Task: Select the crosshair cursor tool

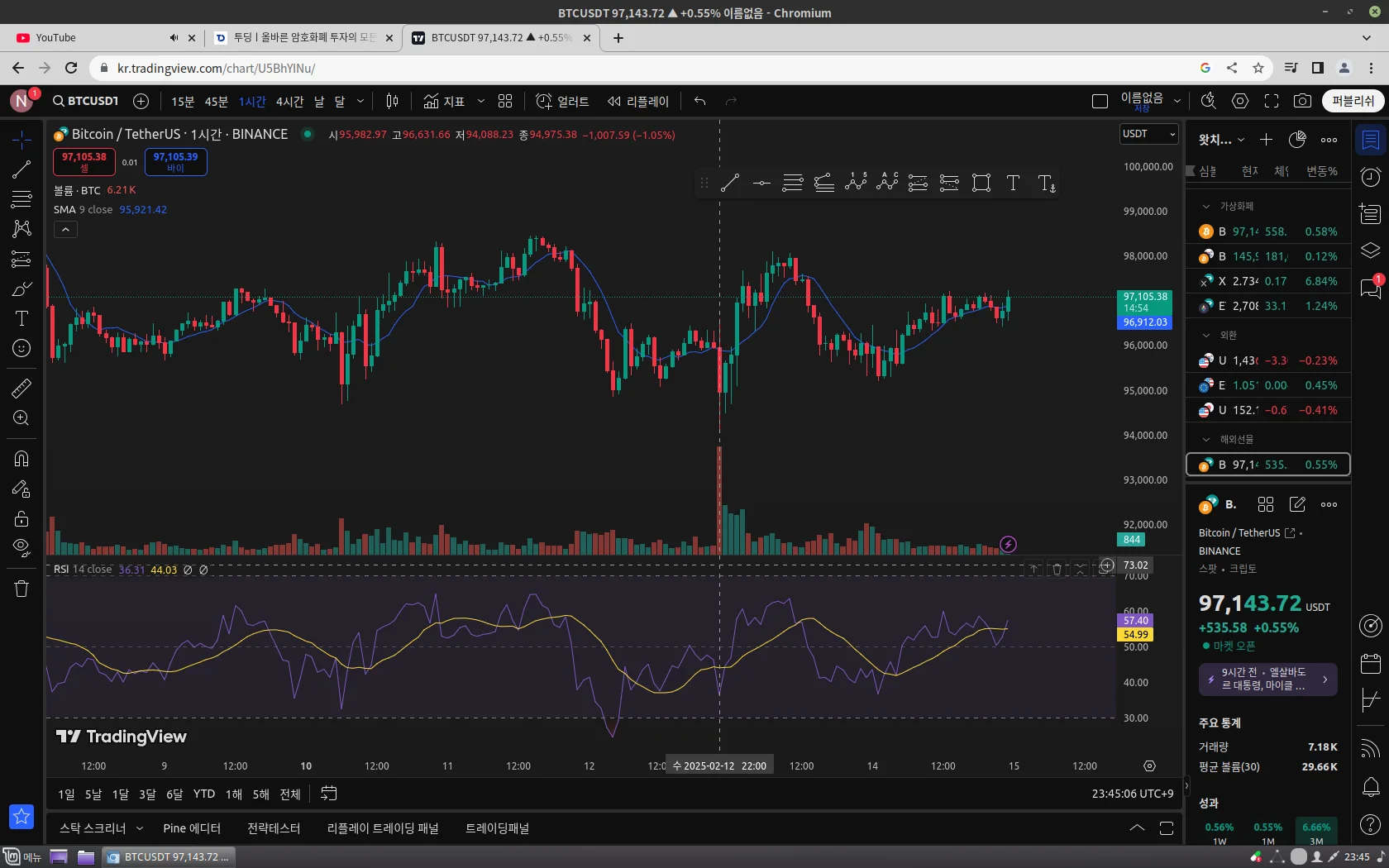Action: point(21,140)
